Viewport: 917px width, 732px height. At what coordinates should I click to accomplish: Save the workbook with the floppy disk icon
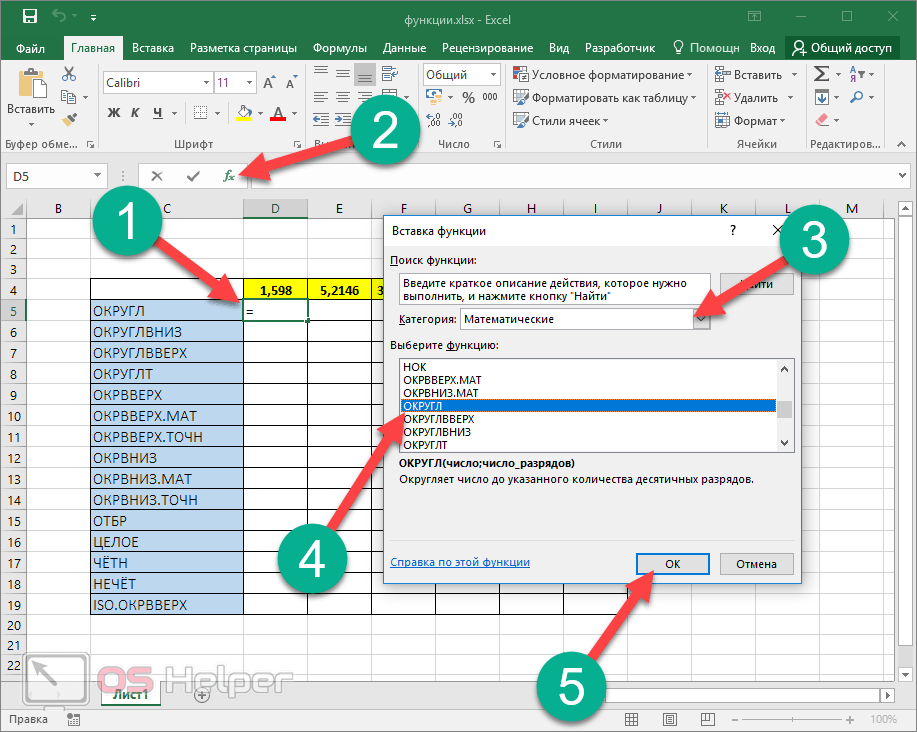click(29, 16)
